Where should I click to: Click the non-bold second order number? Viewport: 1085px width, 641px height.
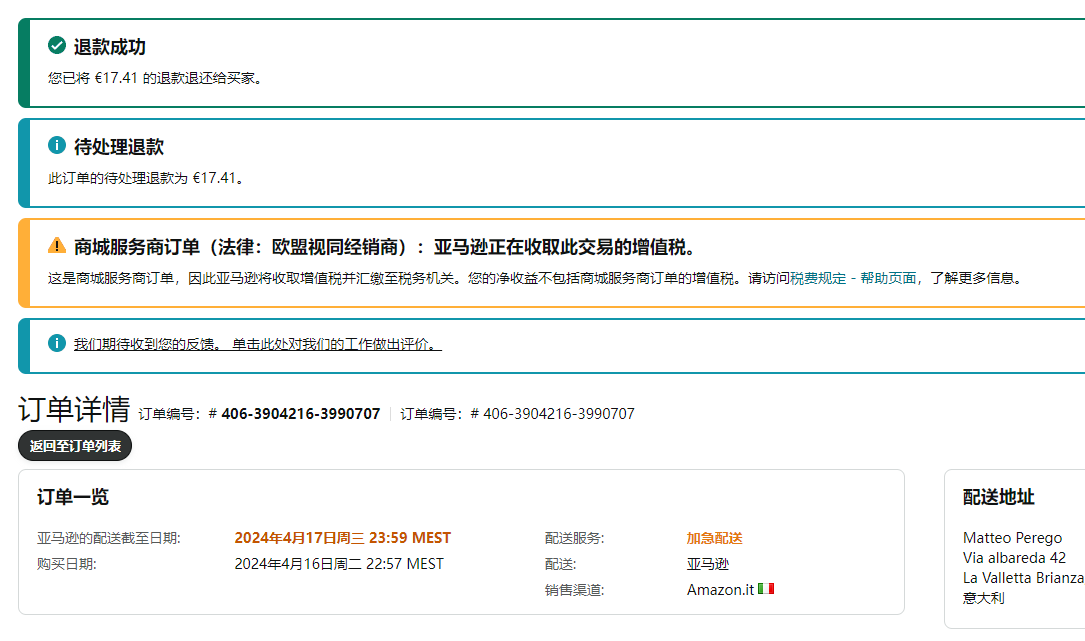tap(558, 414)
